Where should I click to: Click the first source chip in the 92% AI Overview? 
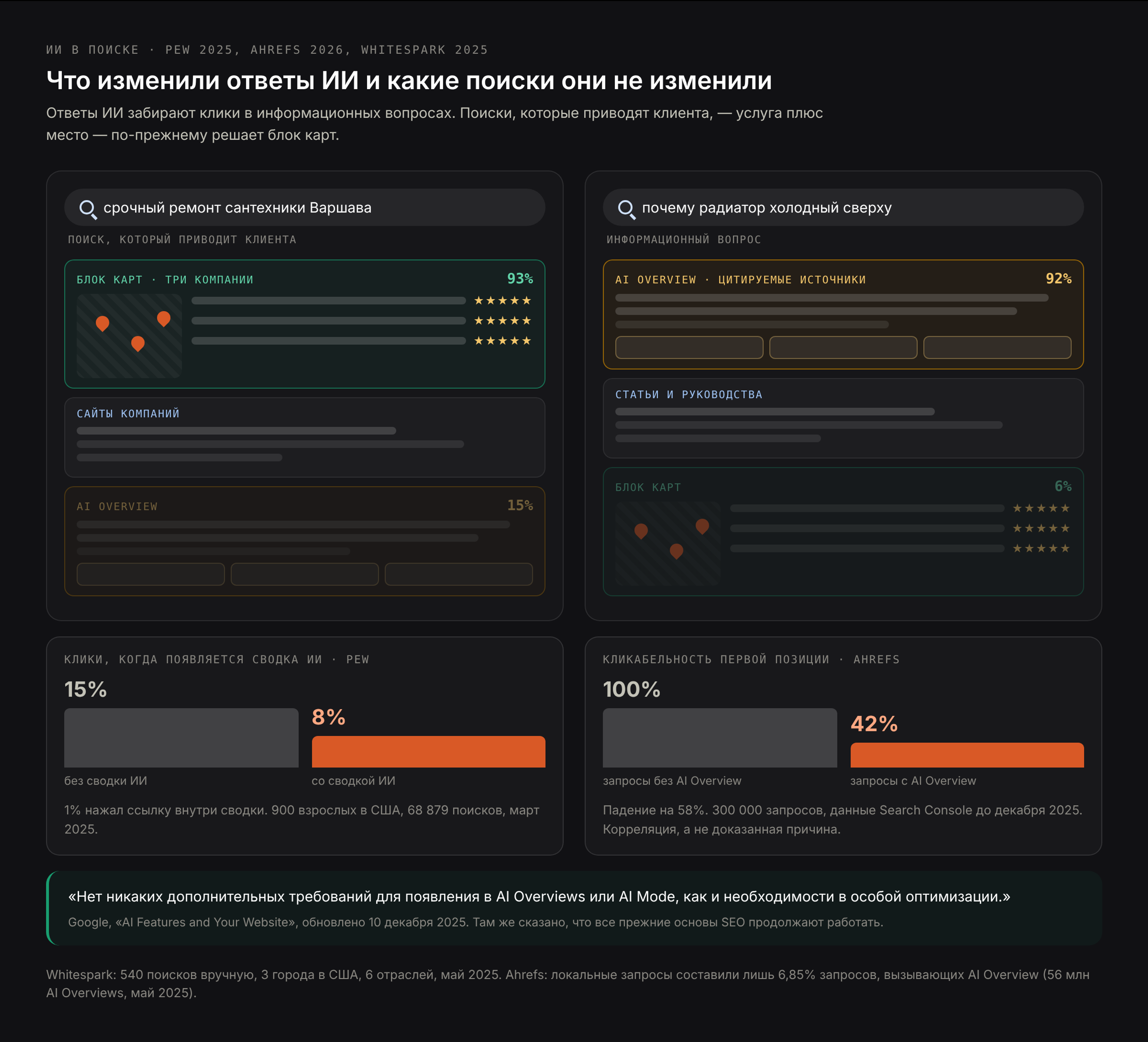point(689,347)
